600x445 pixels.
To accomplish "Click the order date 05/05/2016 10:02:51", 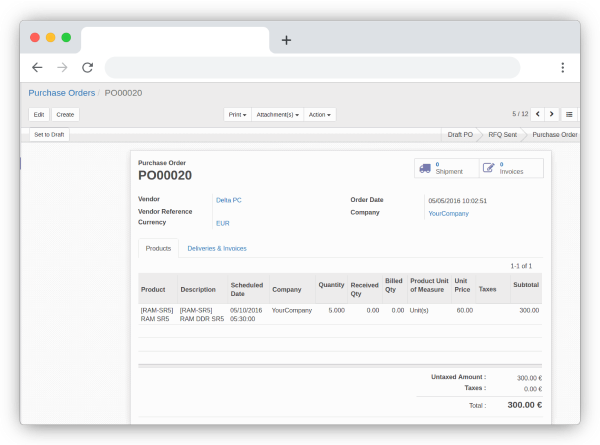I will (x=458, y=201).
